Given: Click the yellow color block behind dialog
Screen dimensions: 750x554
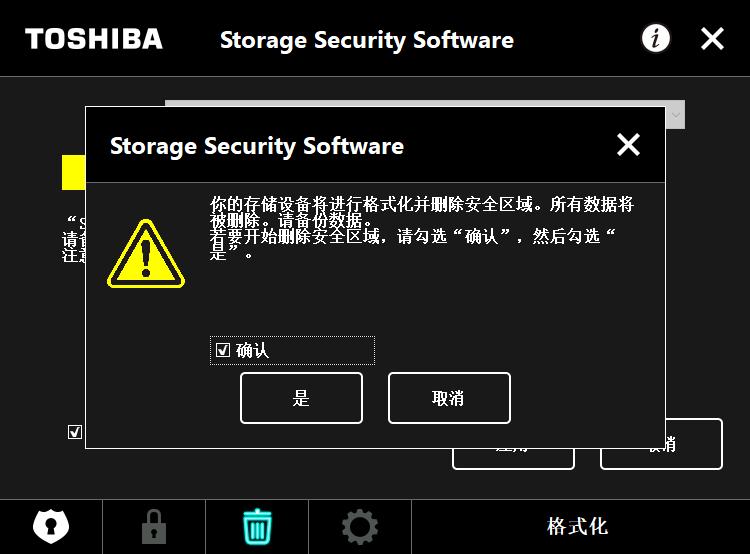Looking at the screenshot, I should click(x=73, y=172).
